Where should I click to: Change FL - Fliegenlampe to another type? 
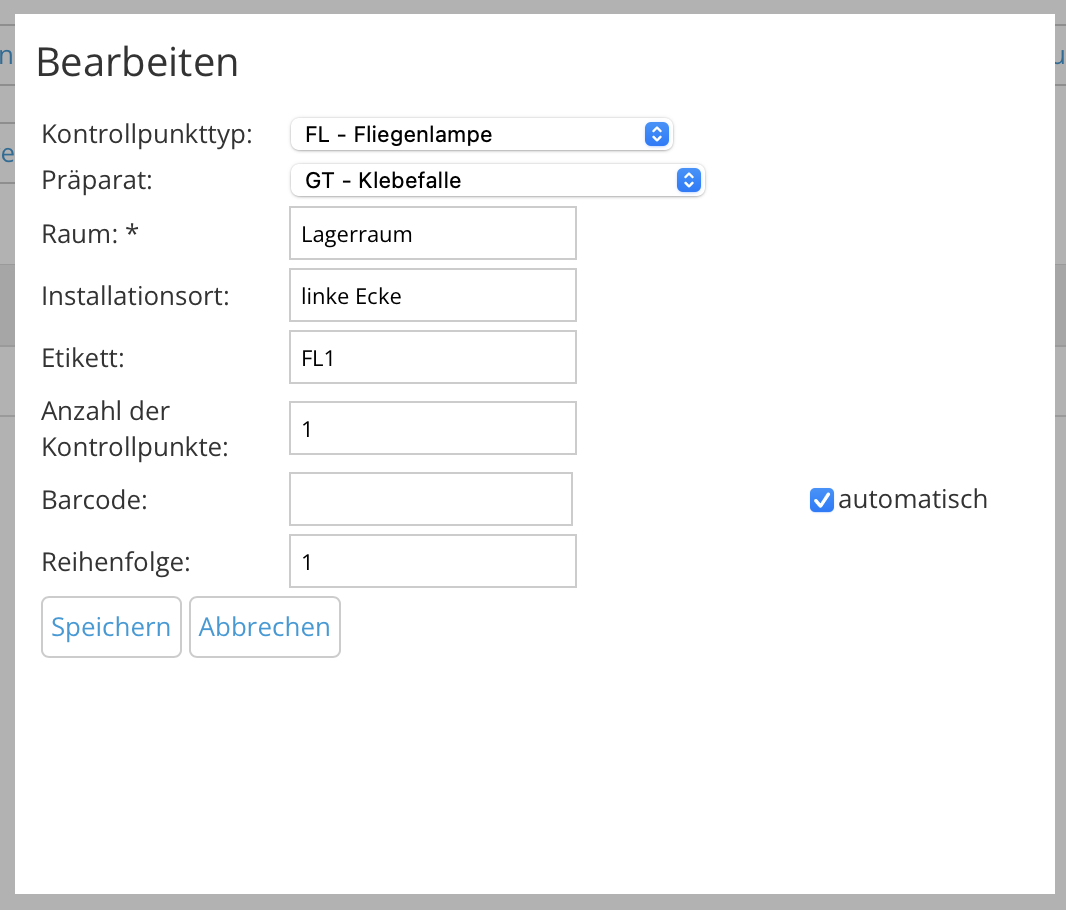pyautogui.click(x=480, y=133)
